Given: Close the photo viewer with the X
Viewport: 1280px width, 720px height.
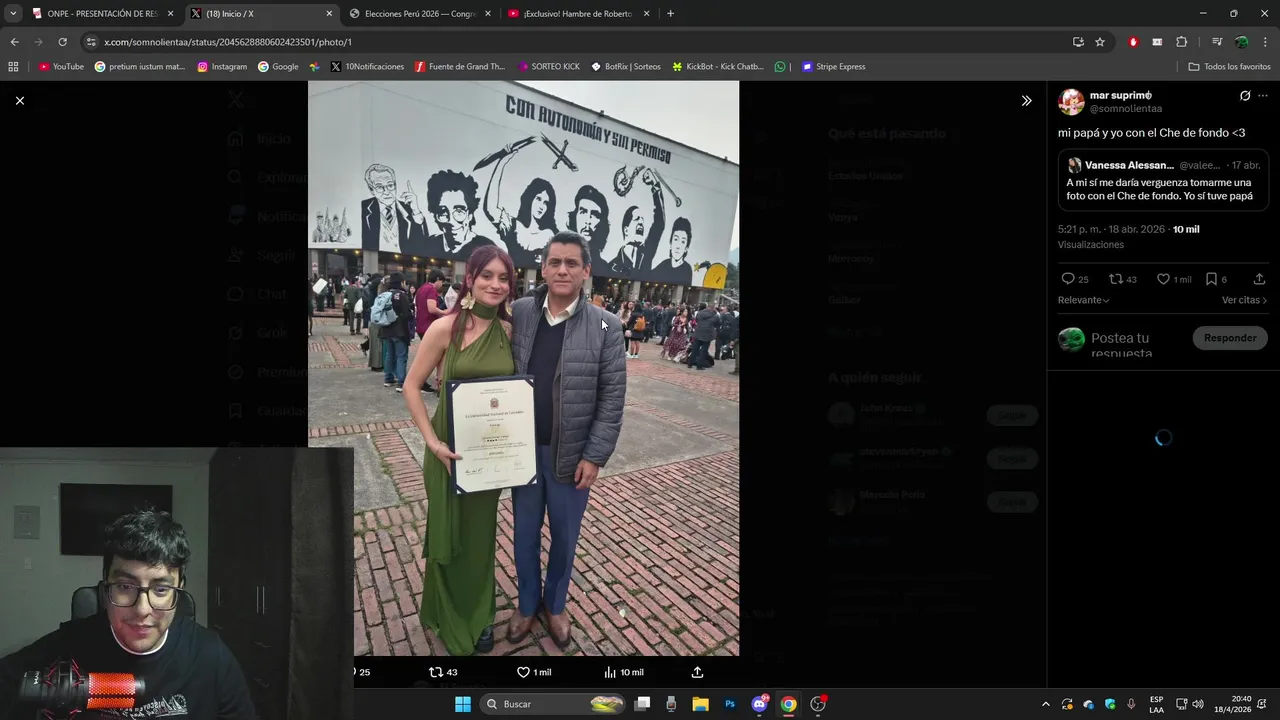Looking at the screenshot, I should coord(19,100).
